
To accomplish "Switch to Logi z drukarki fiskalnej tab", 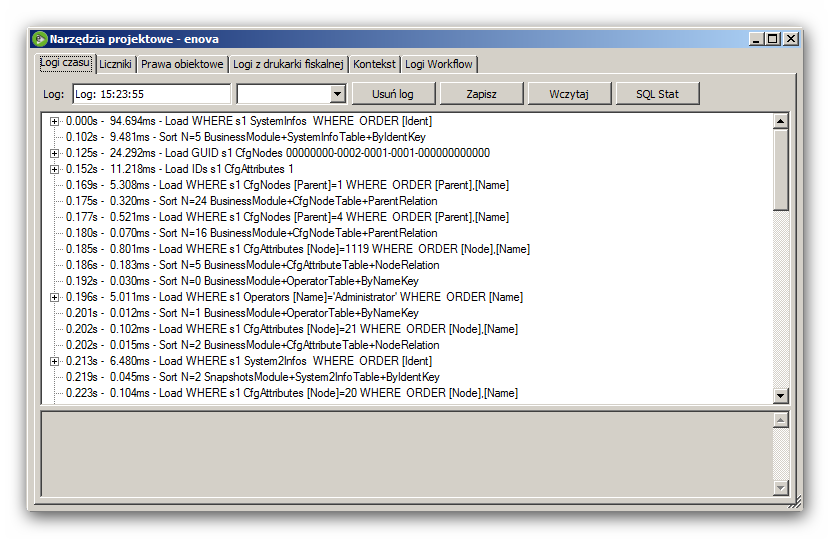I will point(288,64).
